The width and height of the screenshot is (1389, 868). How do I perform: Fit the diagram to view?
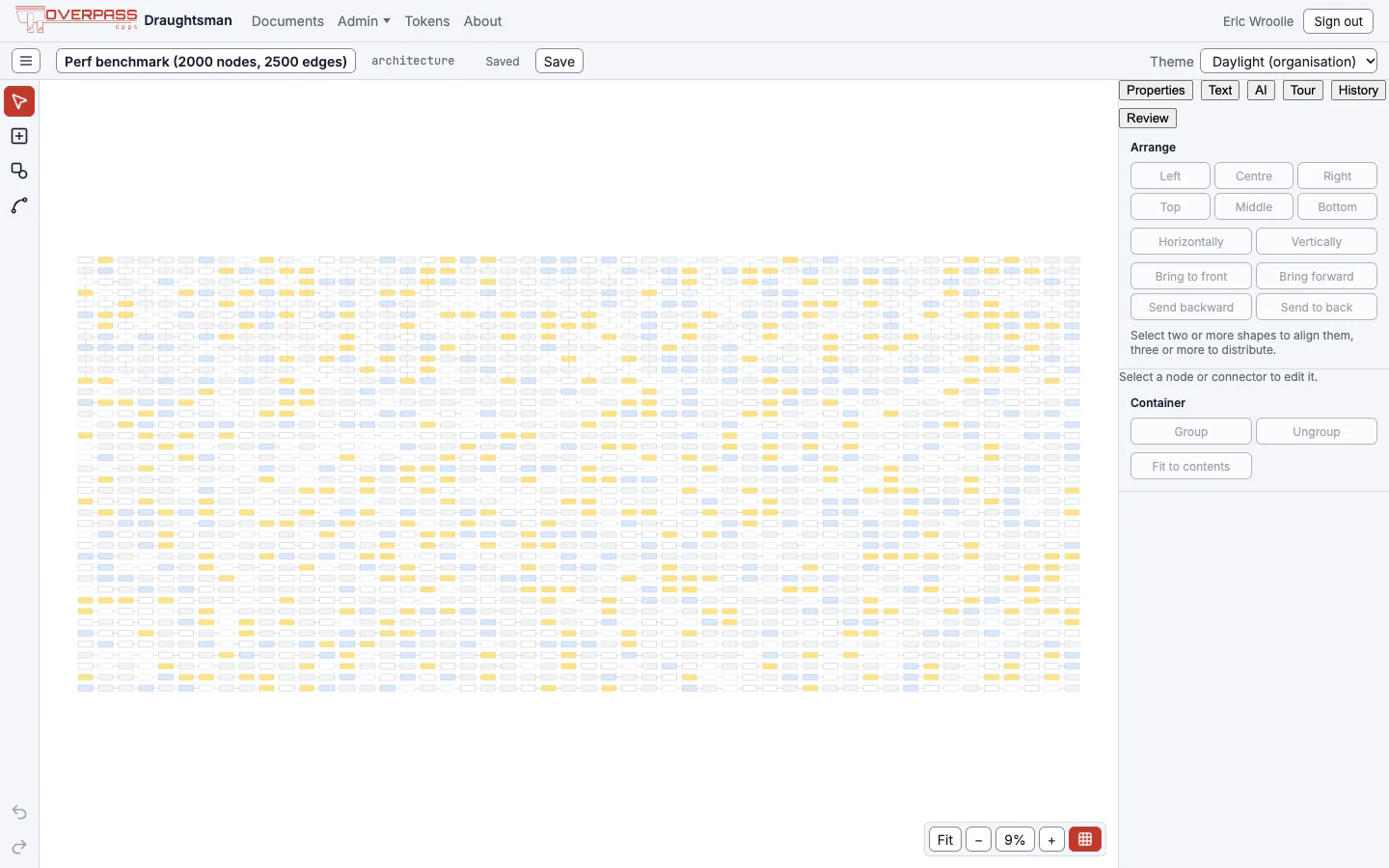coord(945,839)
